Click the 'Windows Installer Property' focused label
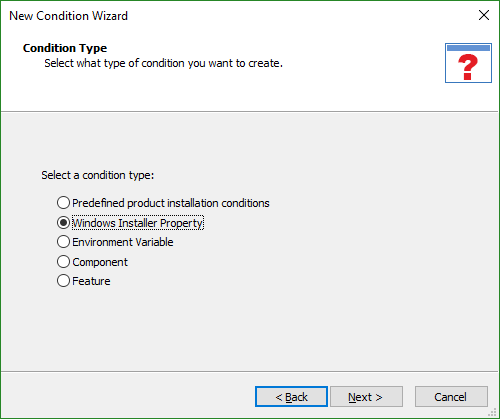This screenshot has height=419, width=500. click(138, 223)
